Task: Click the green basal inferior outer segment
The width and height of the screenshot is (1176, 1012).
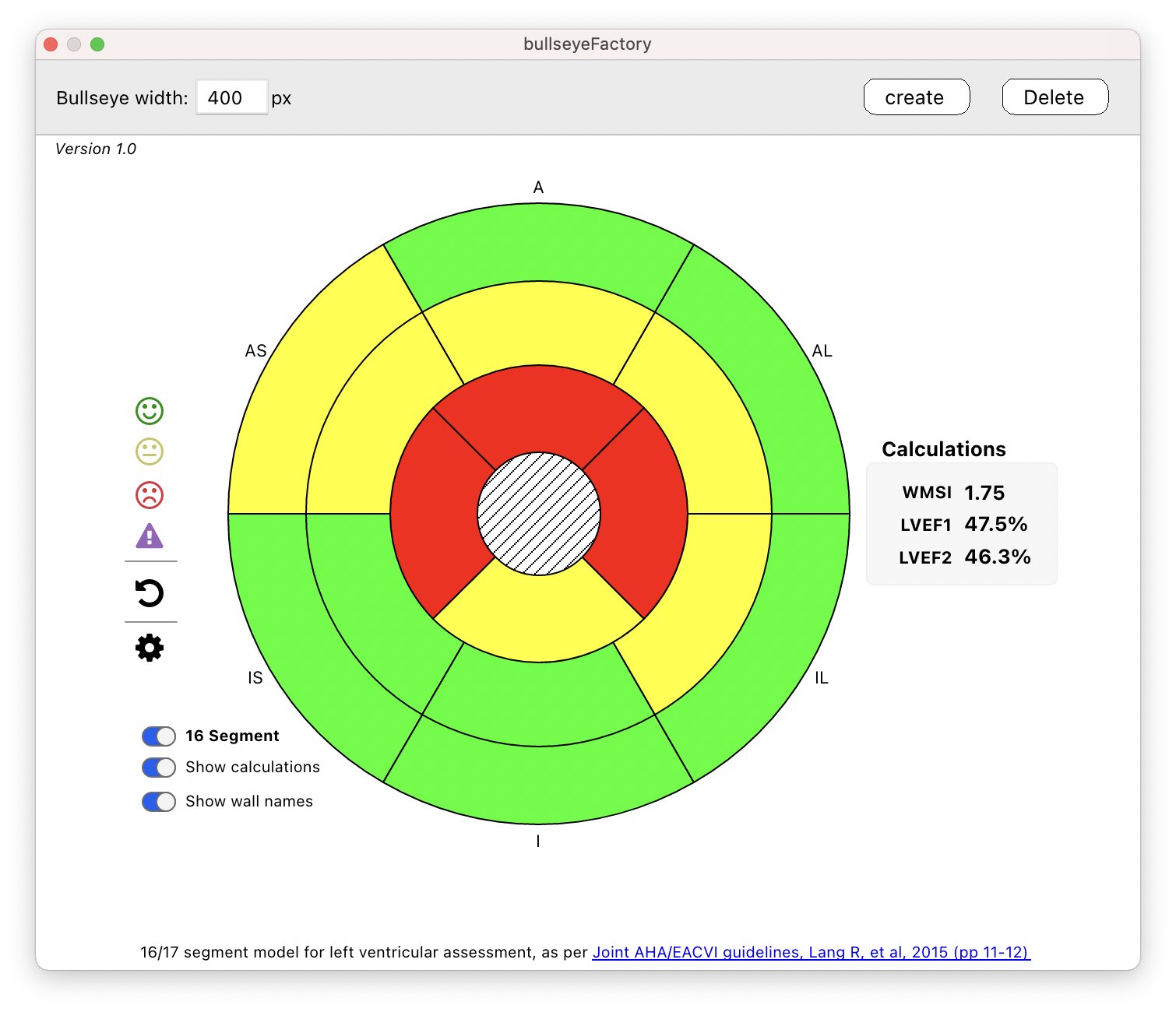Action: click(x=539, y=785)
